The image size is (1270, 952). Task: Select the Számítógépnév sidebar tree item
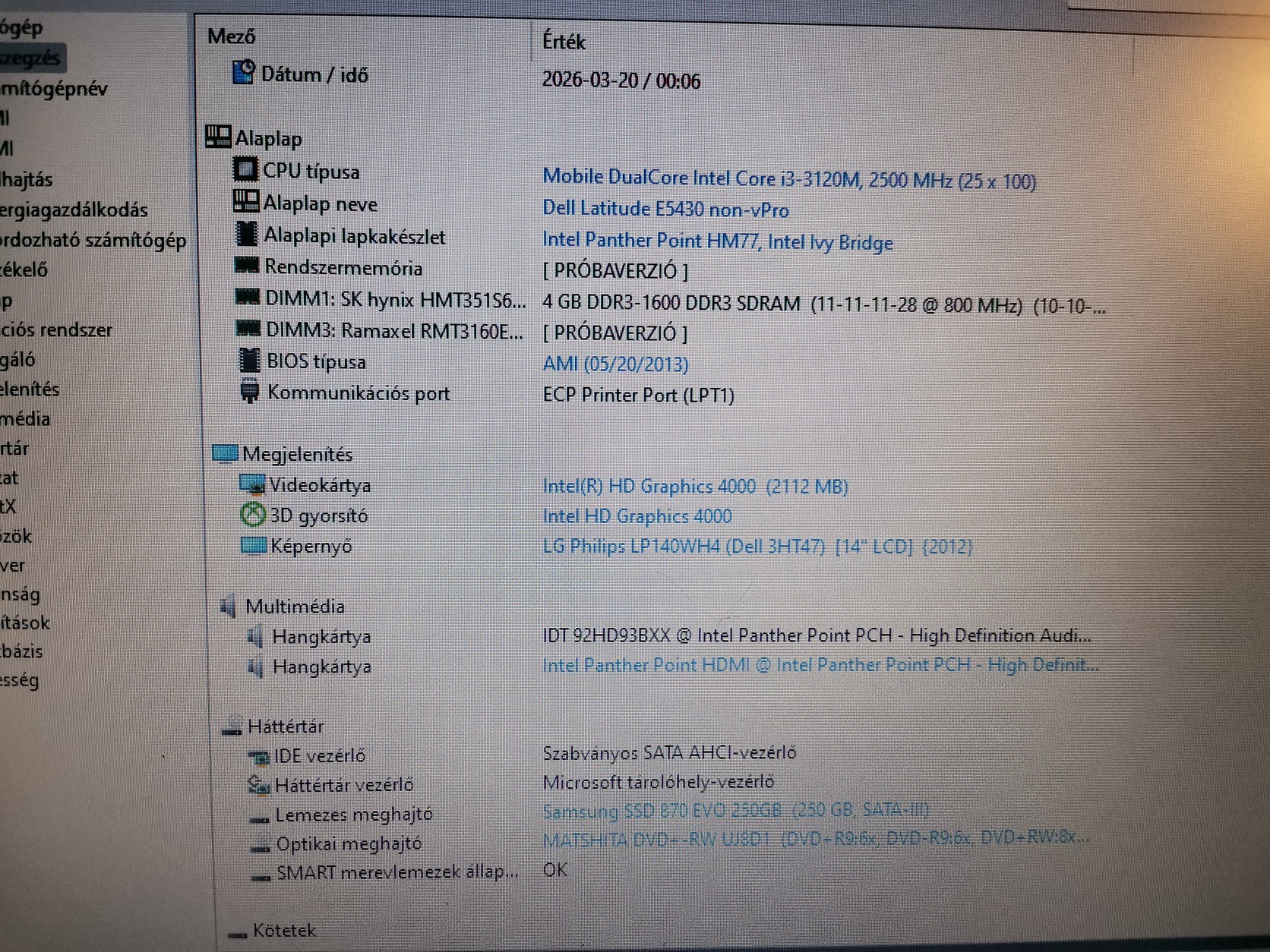coord(54,89)
